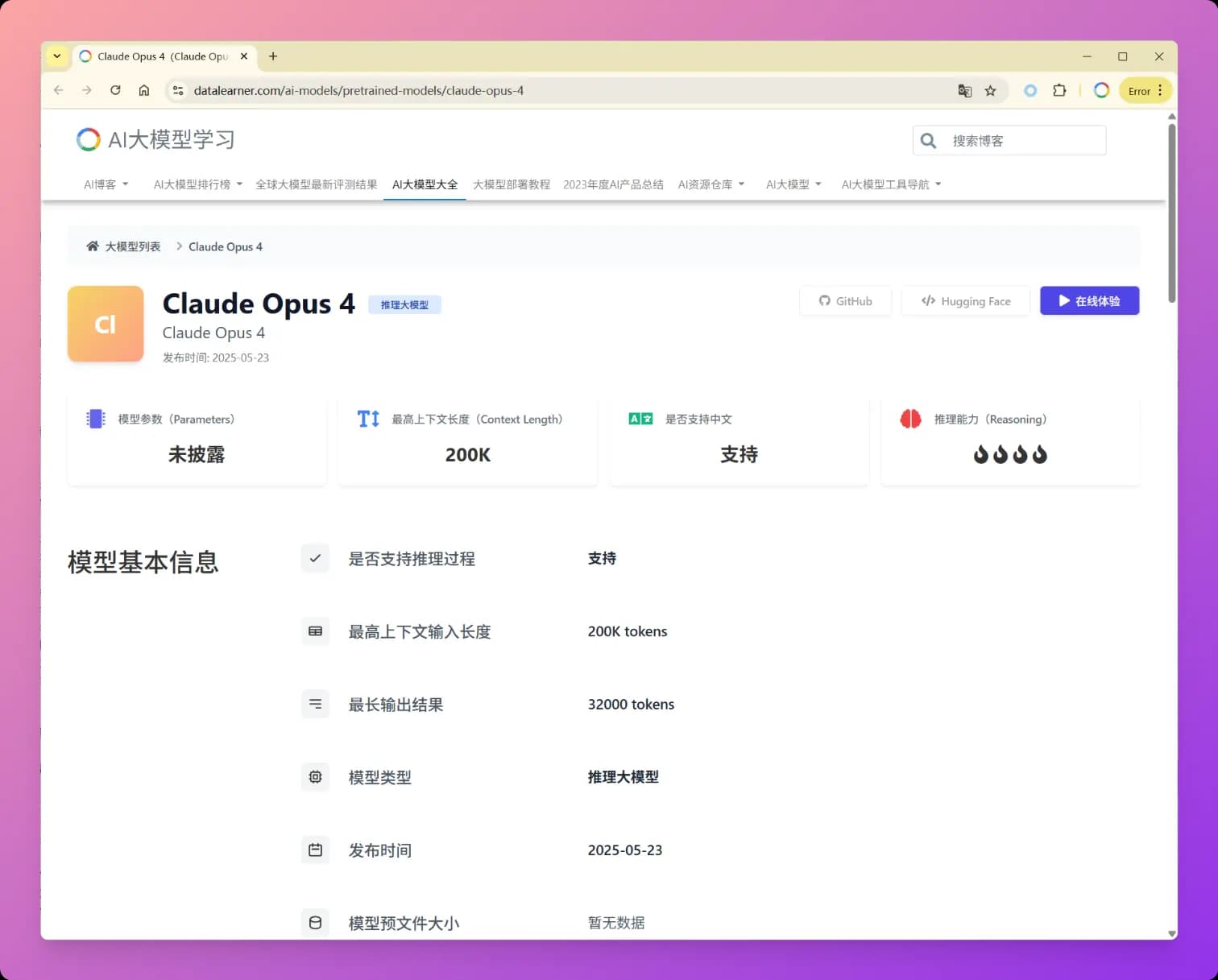Click the bookmark star icon

pyautogui.click(x=991, y=90)
